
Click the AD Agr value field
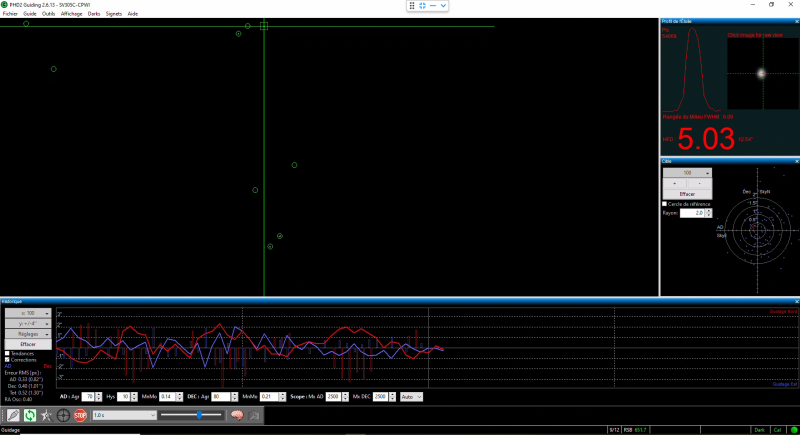coord(88,397)
